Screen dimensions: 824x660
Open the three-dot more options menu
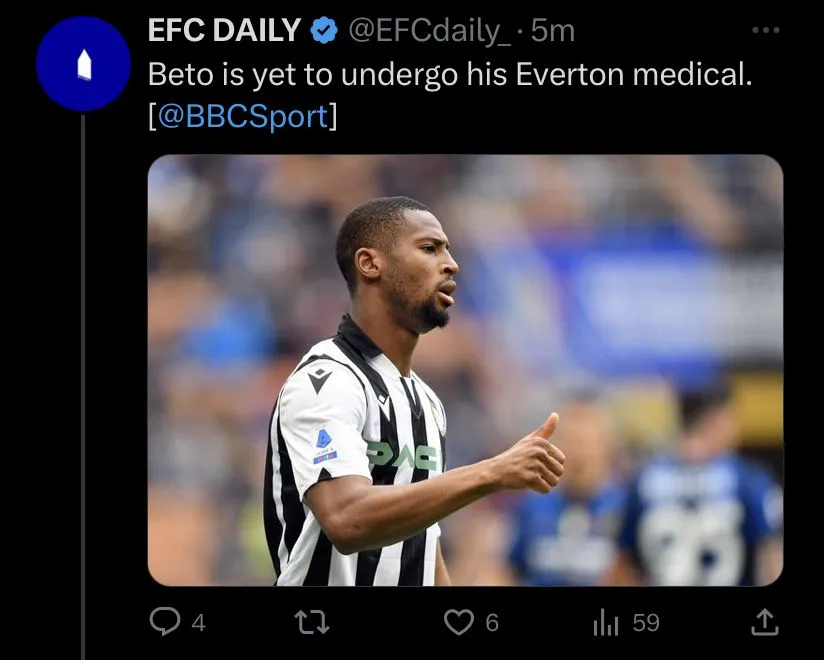coord(765,31)
